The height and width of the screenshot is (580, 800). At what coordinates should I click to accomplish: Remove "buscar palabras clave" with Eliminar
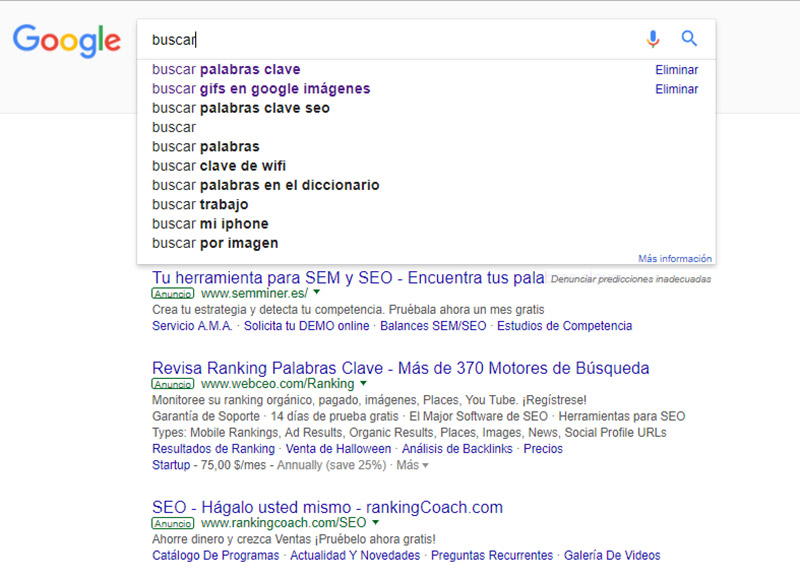(x=677, y=70)
